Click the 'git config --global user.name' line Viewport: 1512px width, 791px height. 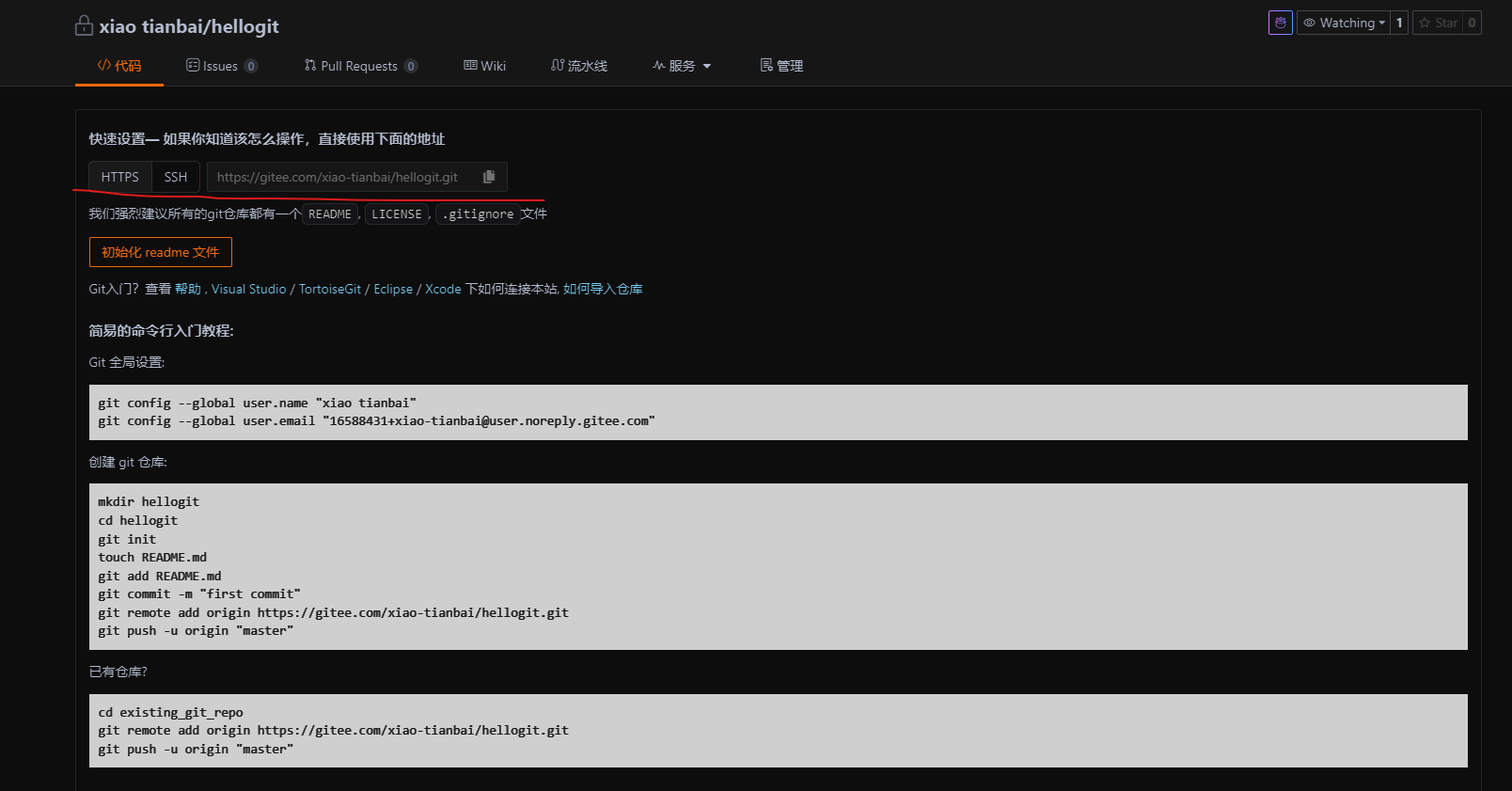(257, 403)
